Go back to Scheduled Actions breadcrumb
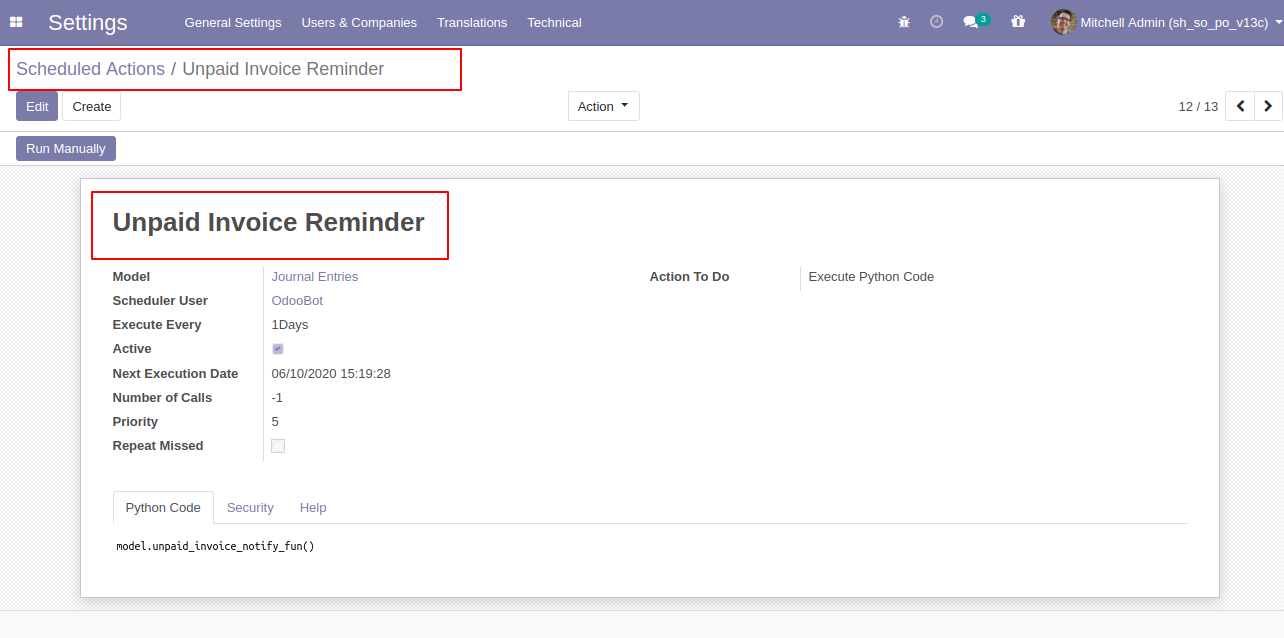Viewport: 1284px width, 638px height. pos(90,69)
